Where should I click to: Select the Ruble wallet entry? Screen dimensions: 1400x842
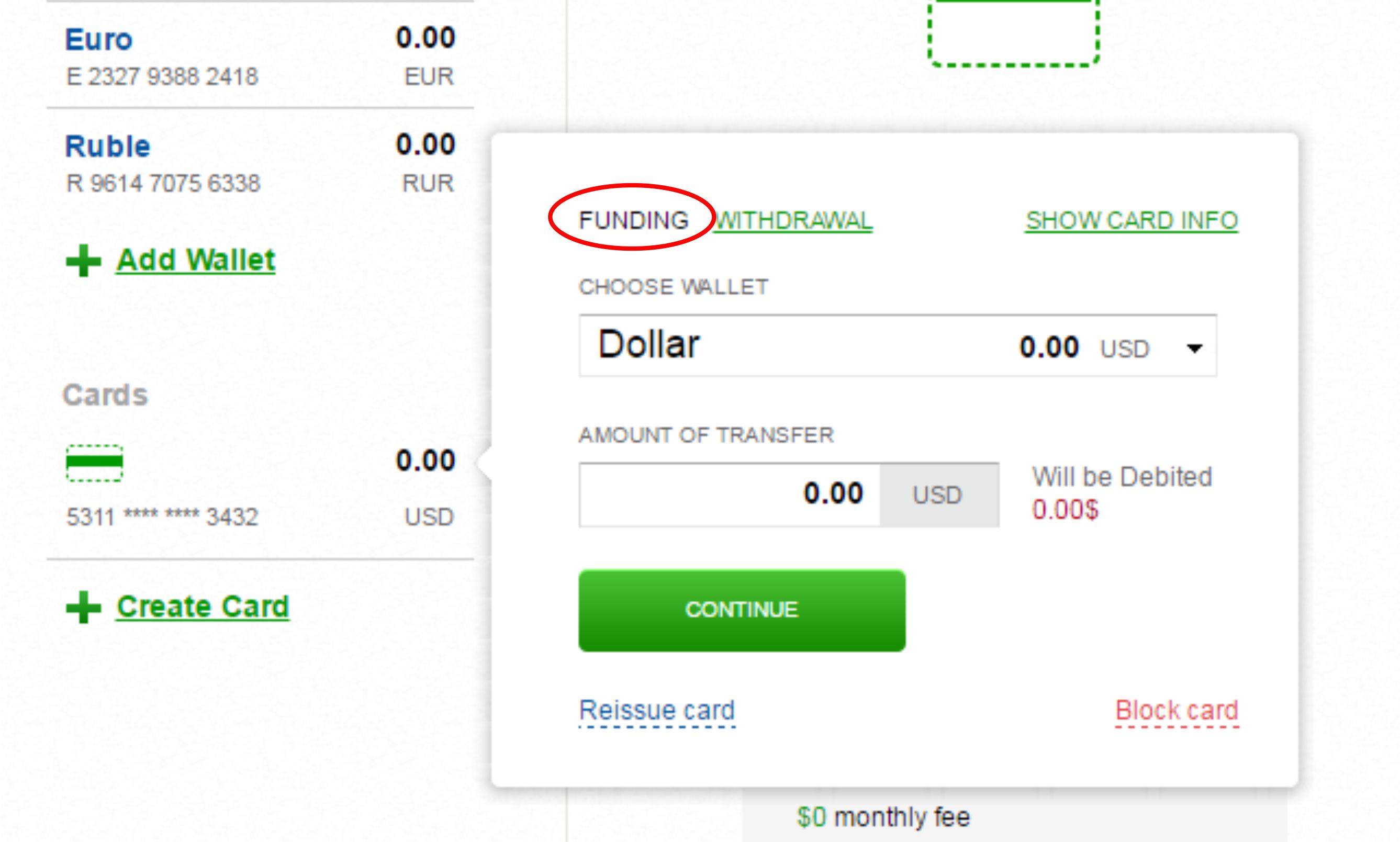260,163
